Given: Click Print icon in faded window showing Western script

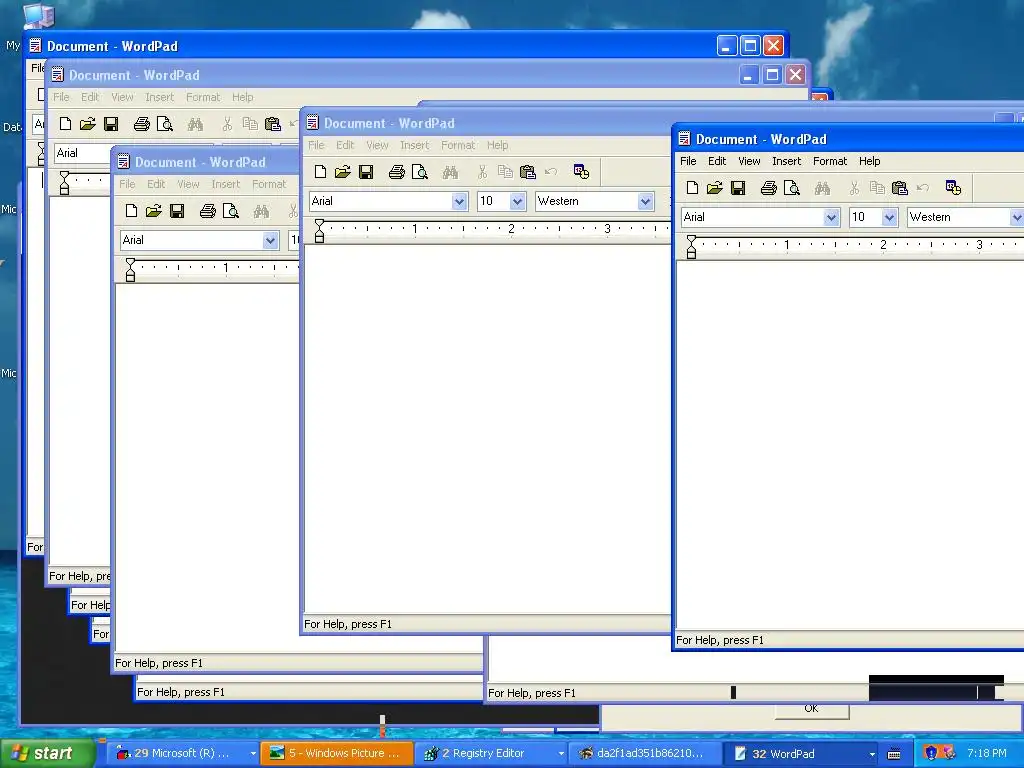Looking at the screenshot, I should point(396,172).
